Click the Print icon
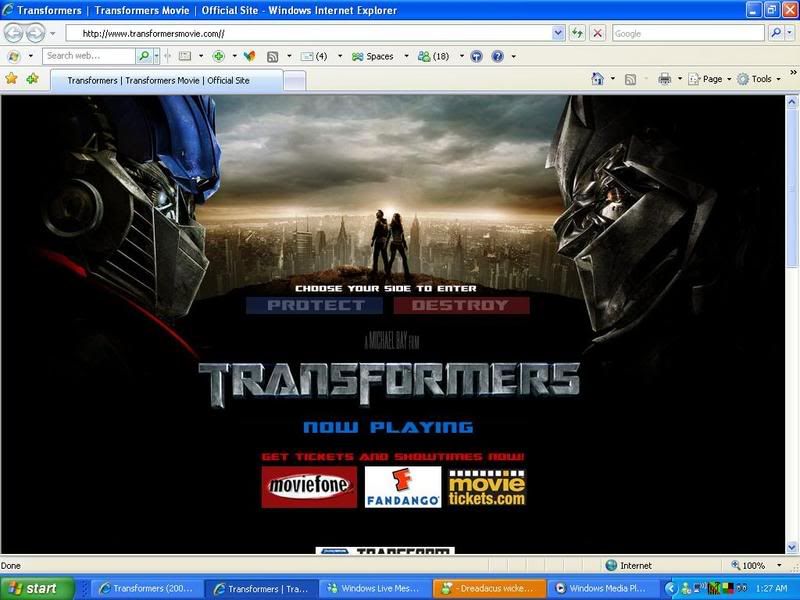The width and height of the screenshot is (800, 600). pyautogui.click(x=664, y=79)
